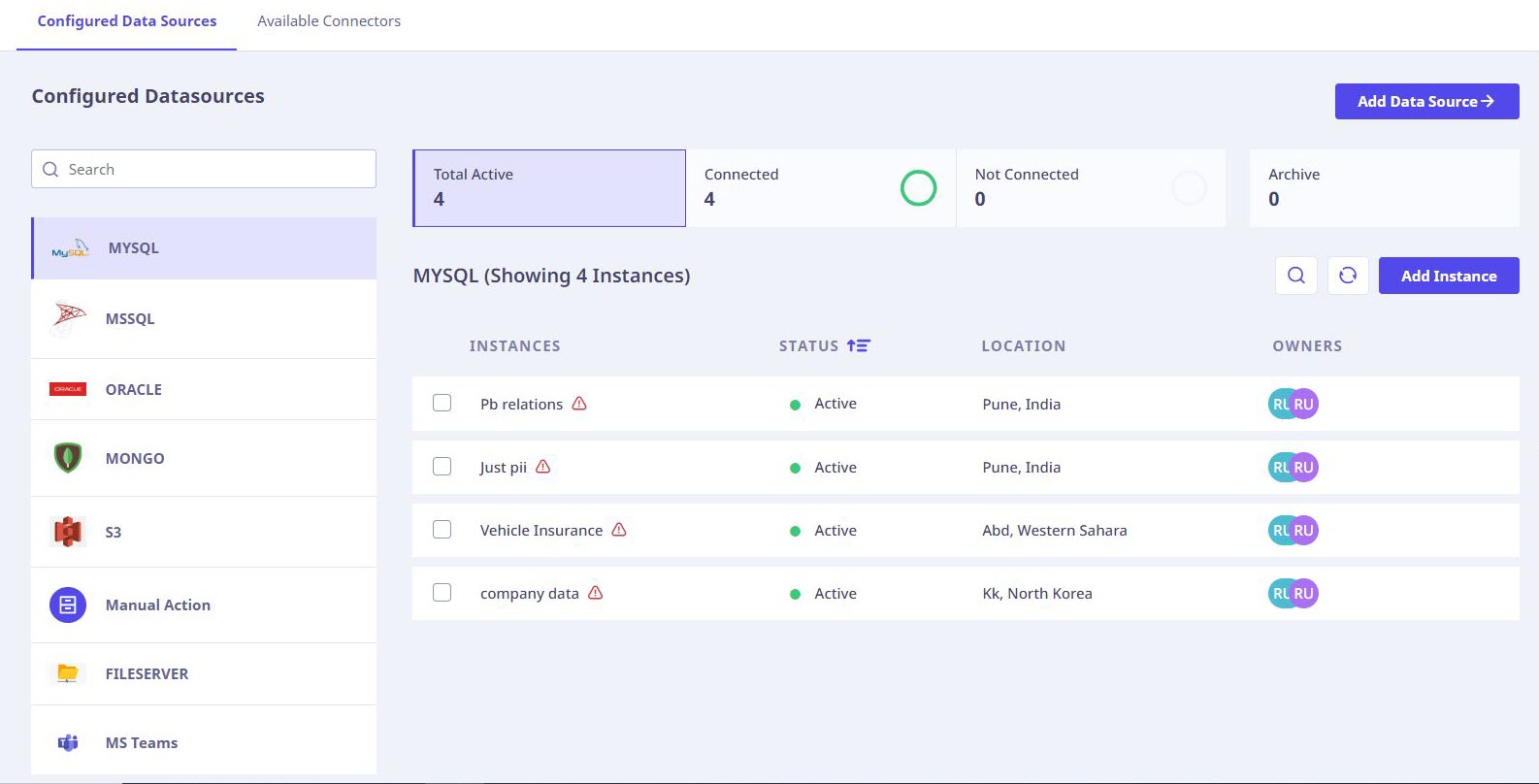Tick the Just pii checkbox
Viewport: 1539px width, 784px height.
tap(442, 467)
